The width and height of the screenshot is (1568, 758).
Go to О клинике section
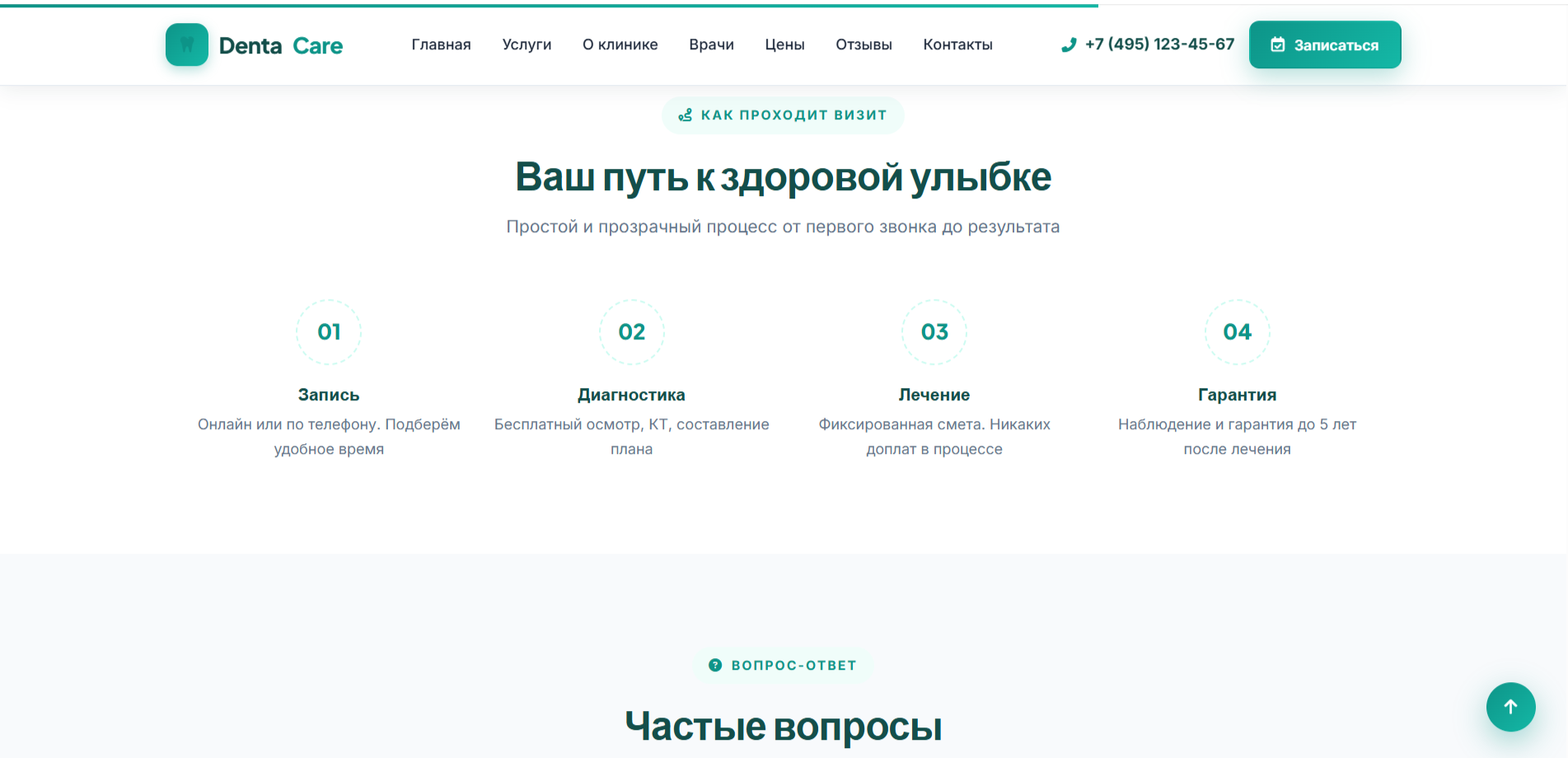point(620,44)
